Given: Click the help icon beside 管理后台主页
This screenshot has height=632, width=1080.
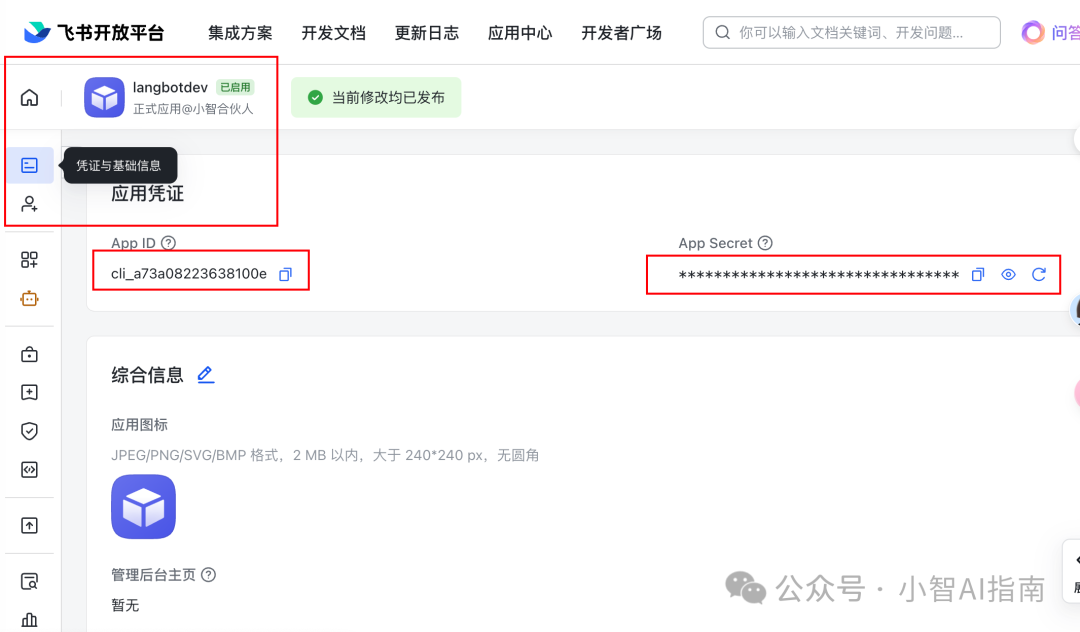Looking at the screenshot, I should pos(209,574).
